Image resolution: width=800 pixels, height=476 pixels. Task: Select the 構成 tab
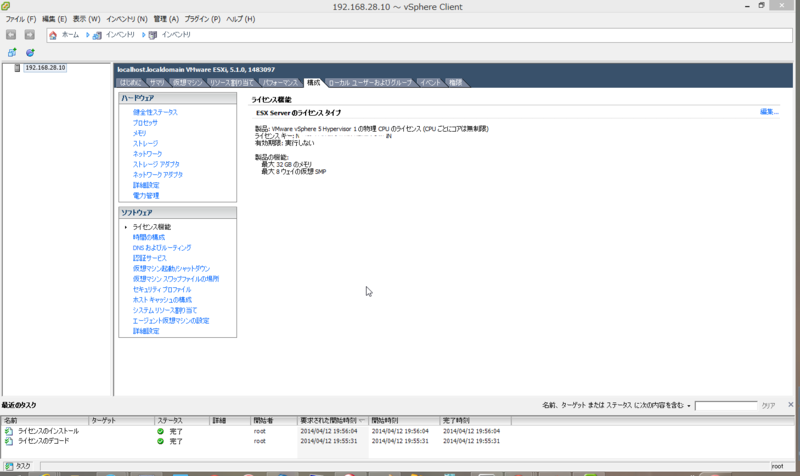coord(314,83)
